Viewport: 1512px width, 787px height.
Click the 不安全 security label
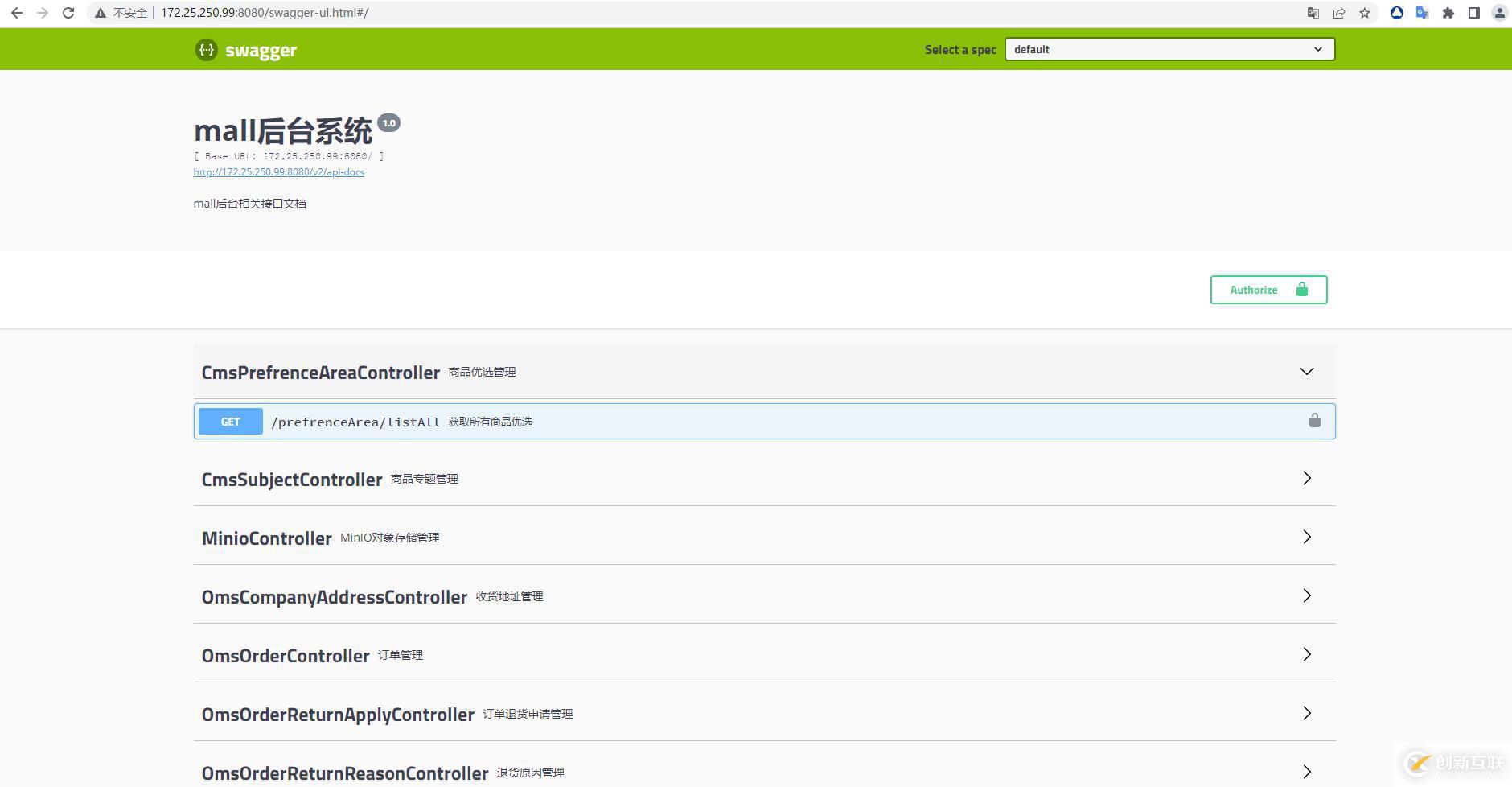130,13
